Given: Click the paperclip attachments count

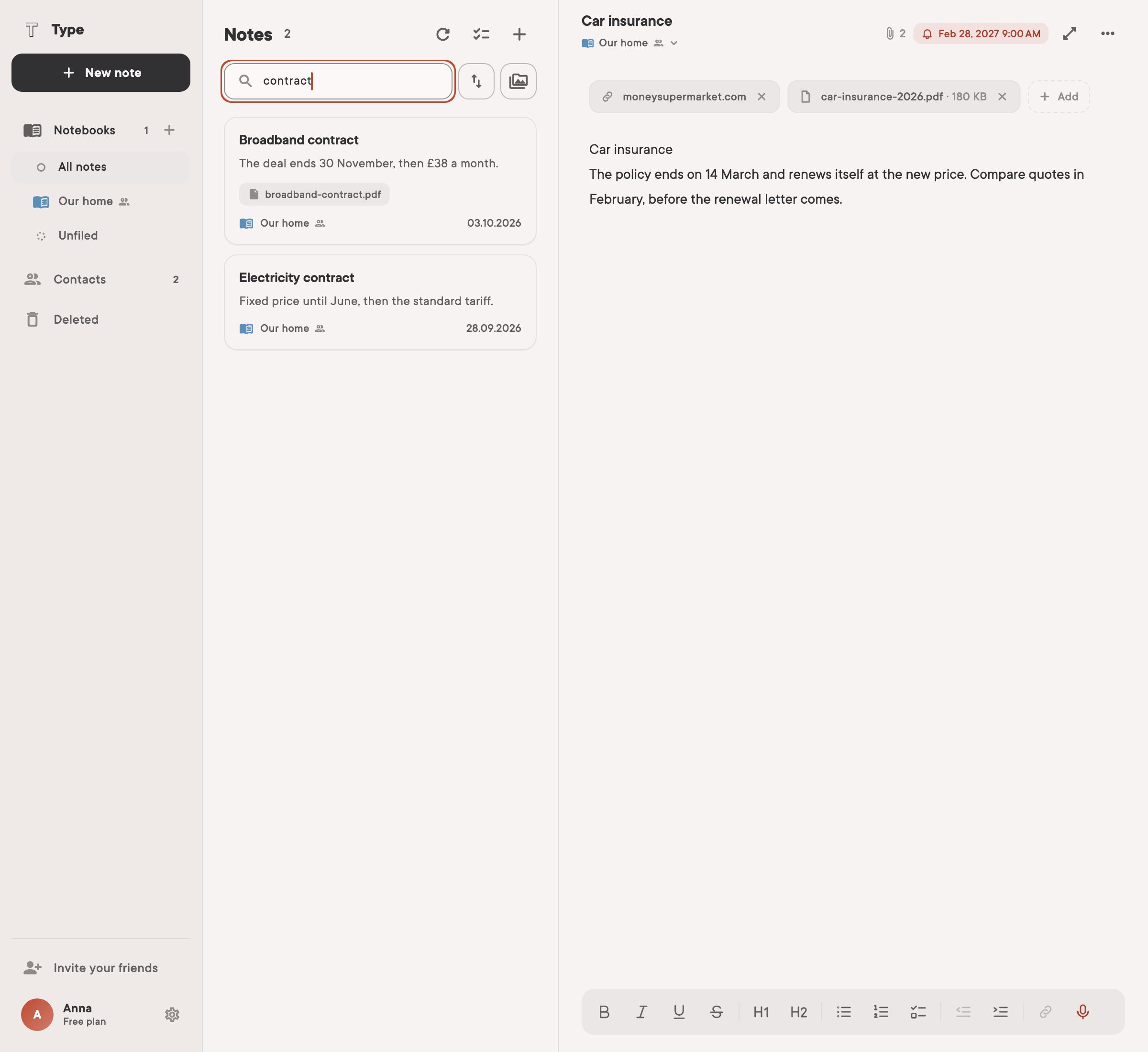Looking at the screenshot, I should [895, 33].
